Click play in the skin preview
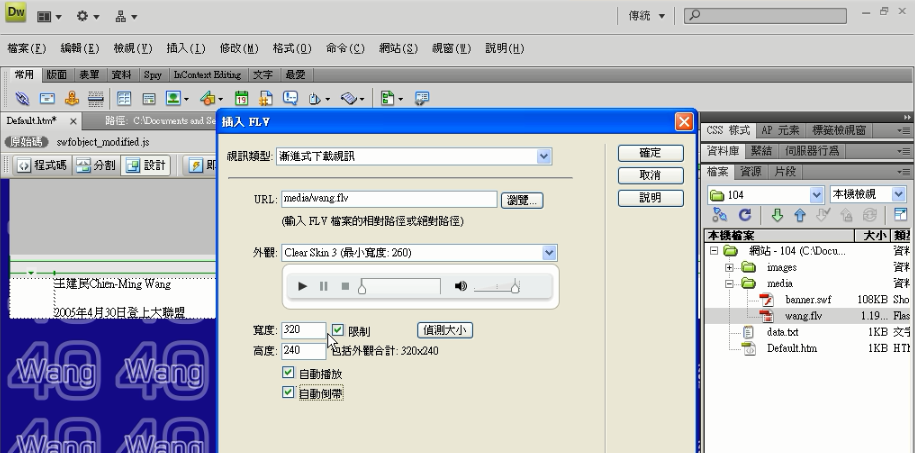The width and height of the screenshot is (915, 453). click(x=302, y=286)
